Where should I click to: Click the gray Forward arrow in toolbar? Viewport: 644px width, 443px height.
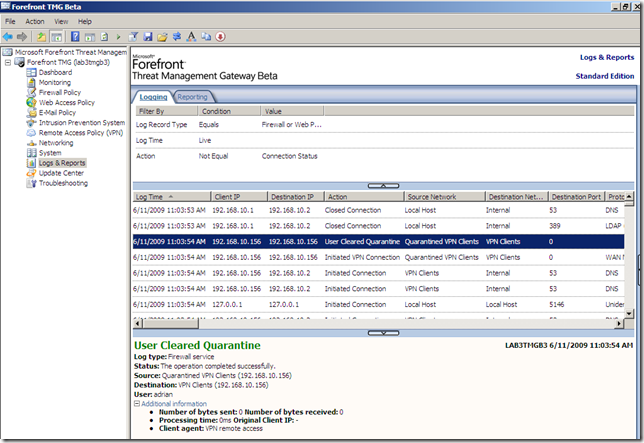point(22,37)
